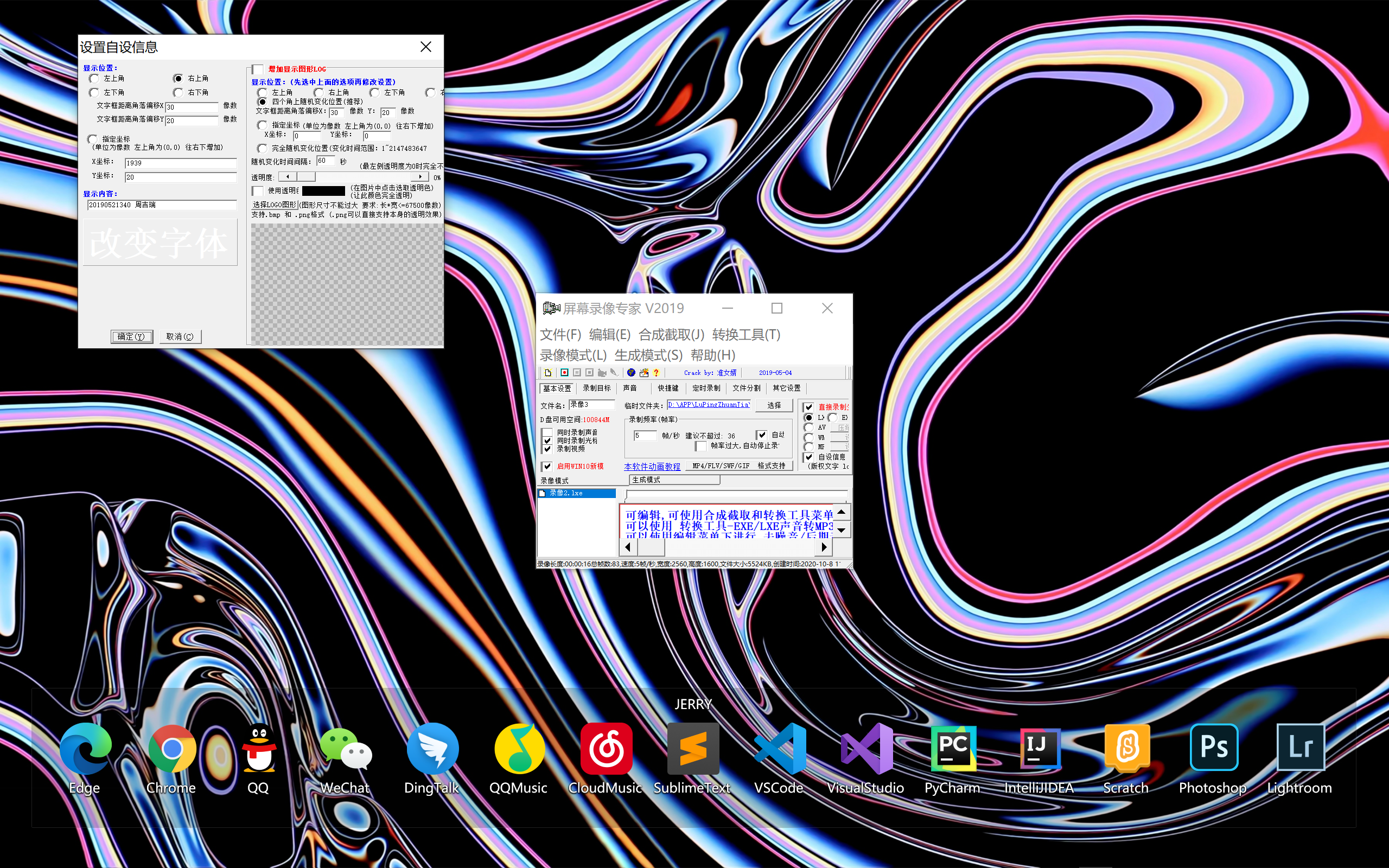Viewport: 1389px width, 868px height.
Task: Open the 文件(F) menu
Action: [561, 335]
